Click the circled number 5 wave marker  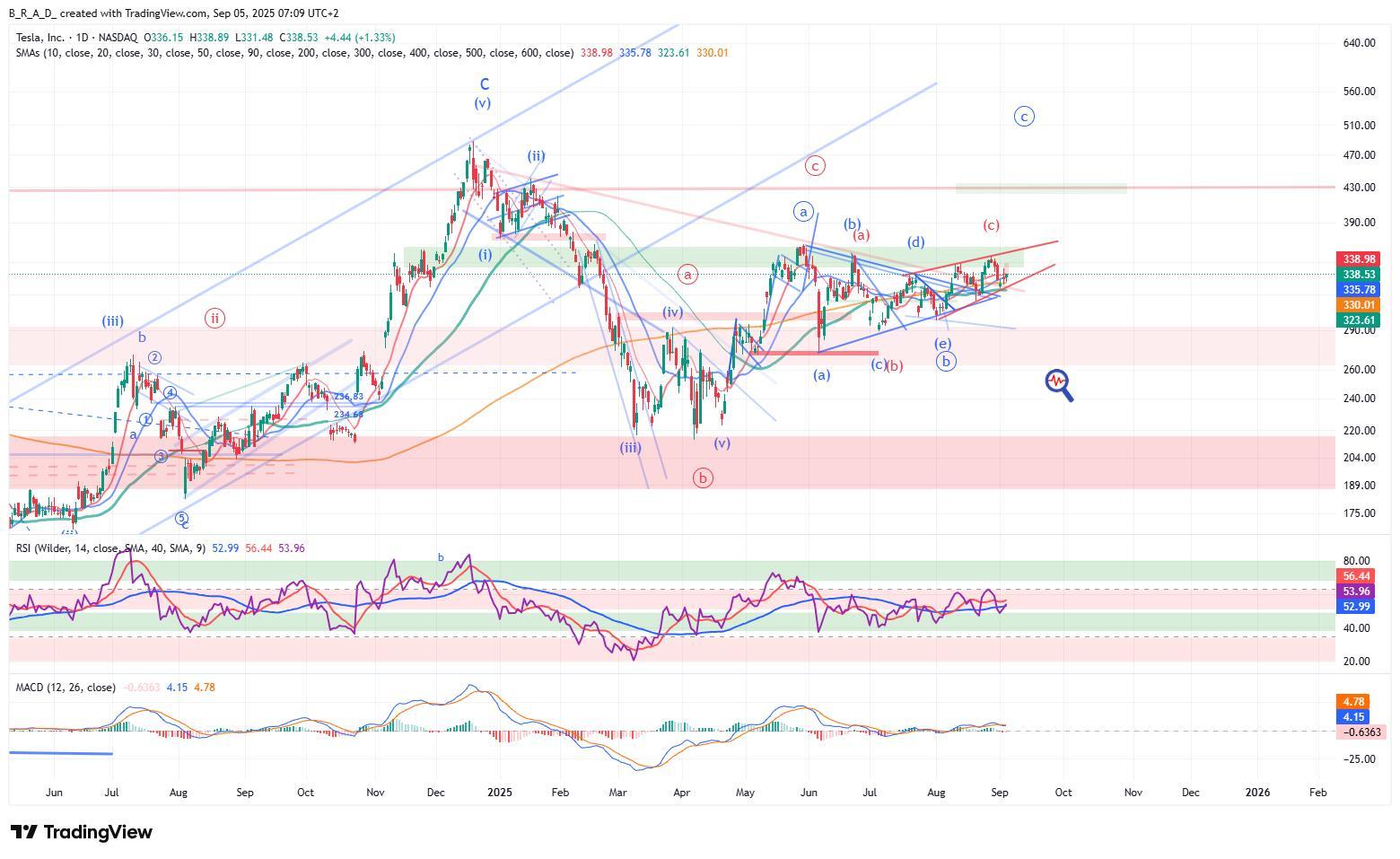coord(181,518)
